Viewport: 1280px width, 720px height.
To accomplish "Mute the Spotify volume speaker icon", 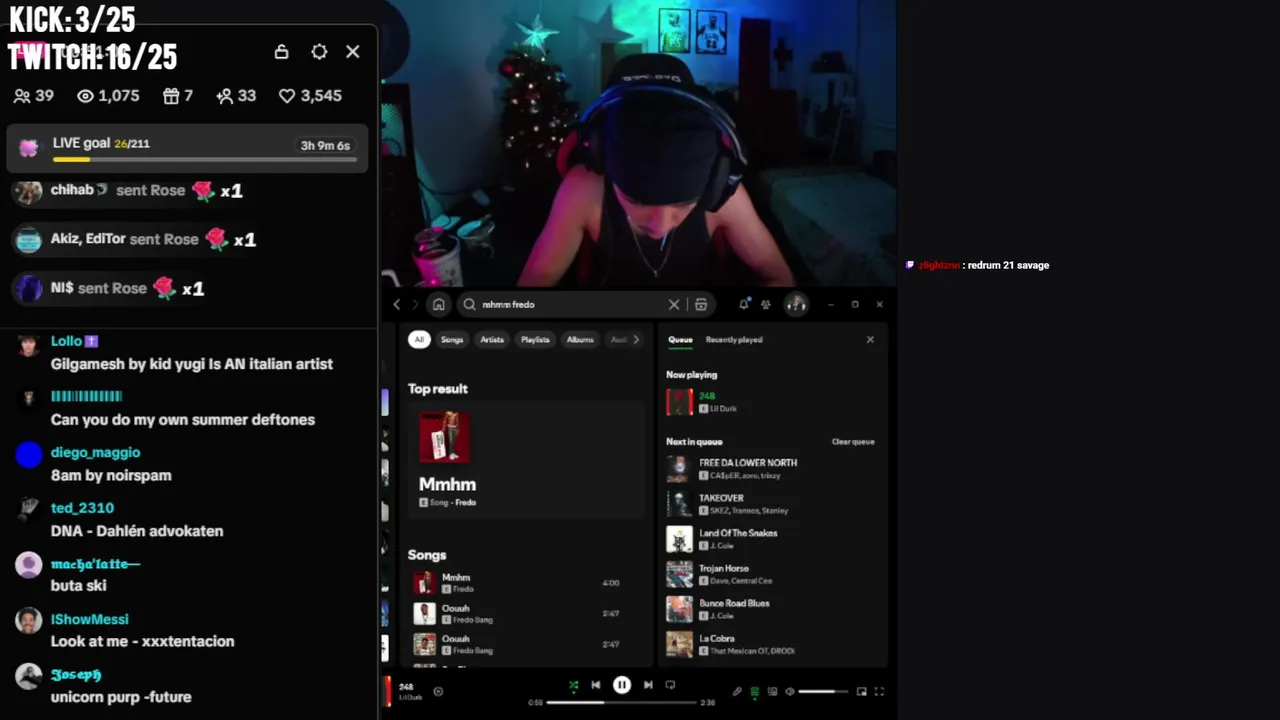I will pos(789,691).
